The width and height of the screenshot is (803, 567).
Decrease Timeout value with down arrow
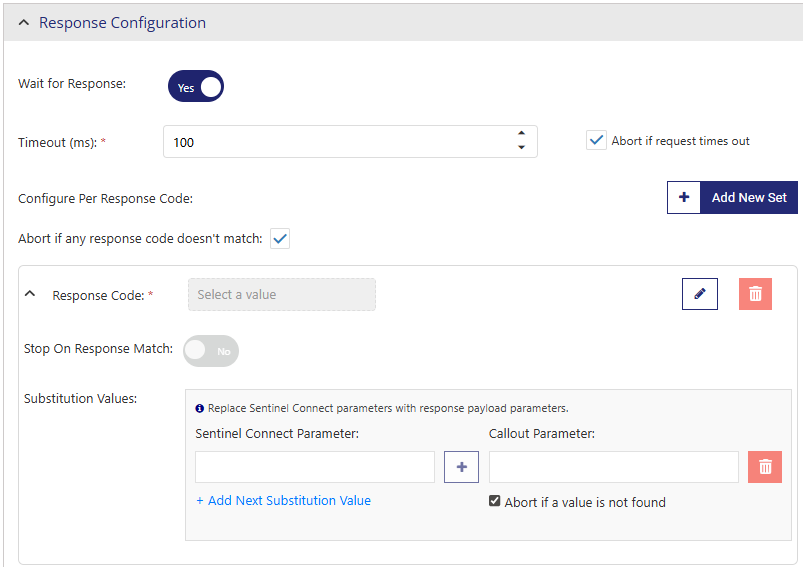[x=521, y=148]
